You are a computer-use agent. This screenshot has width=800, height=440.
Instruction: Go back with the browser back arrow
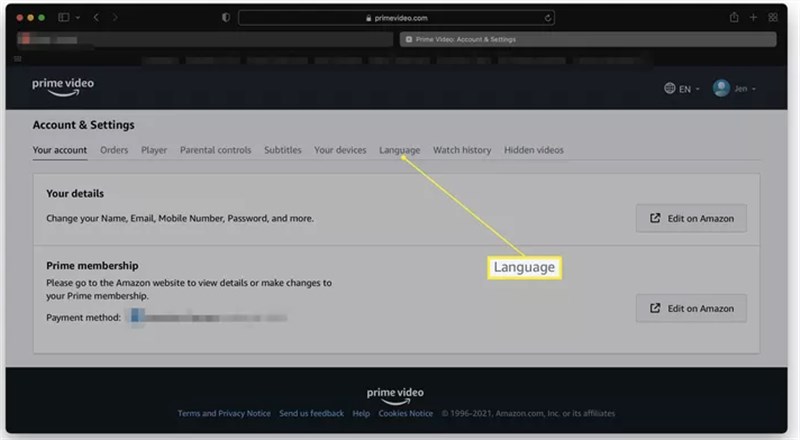(x=96, y=17)
